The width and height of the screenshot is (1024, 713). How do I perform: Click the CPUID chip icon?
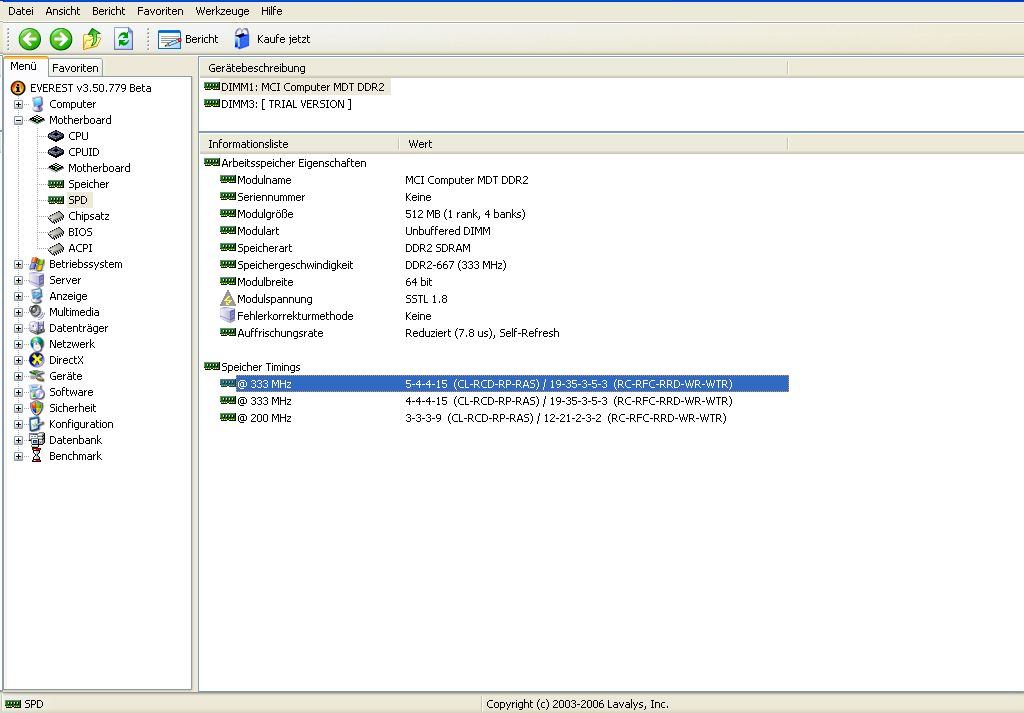point(56,152)
